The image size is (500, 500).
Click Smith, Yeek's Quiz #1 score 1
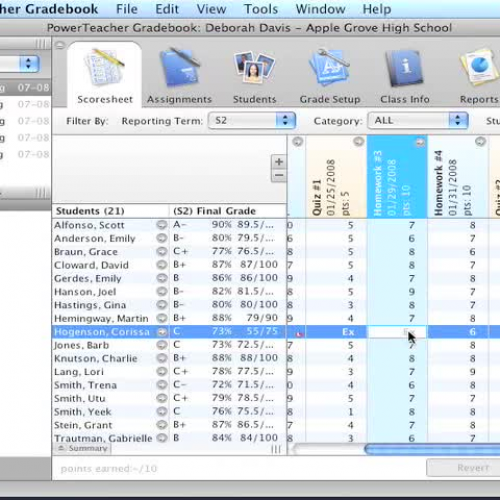[x=350, y=412]
